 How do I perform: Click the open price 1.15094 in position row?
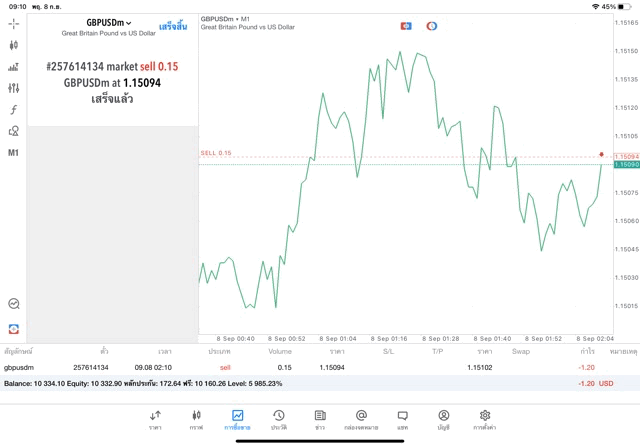[x=332, y=367]
